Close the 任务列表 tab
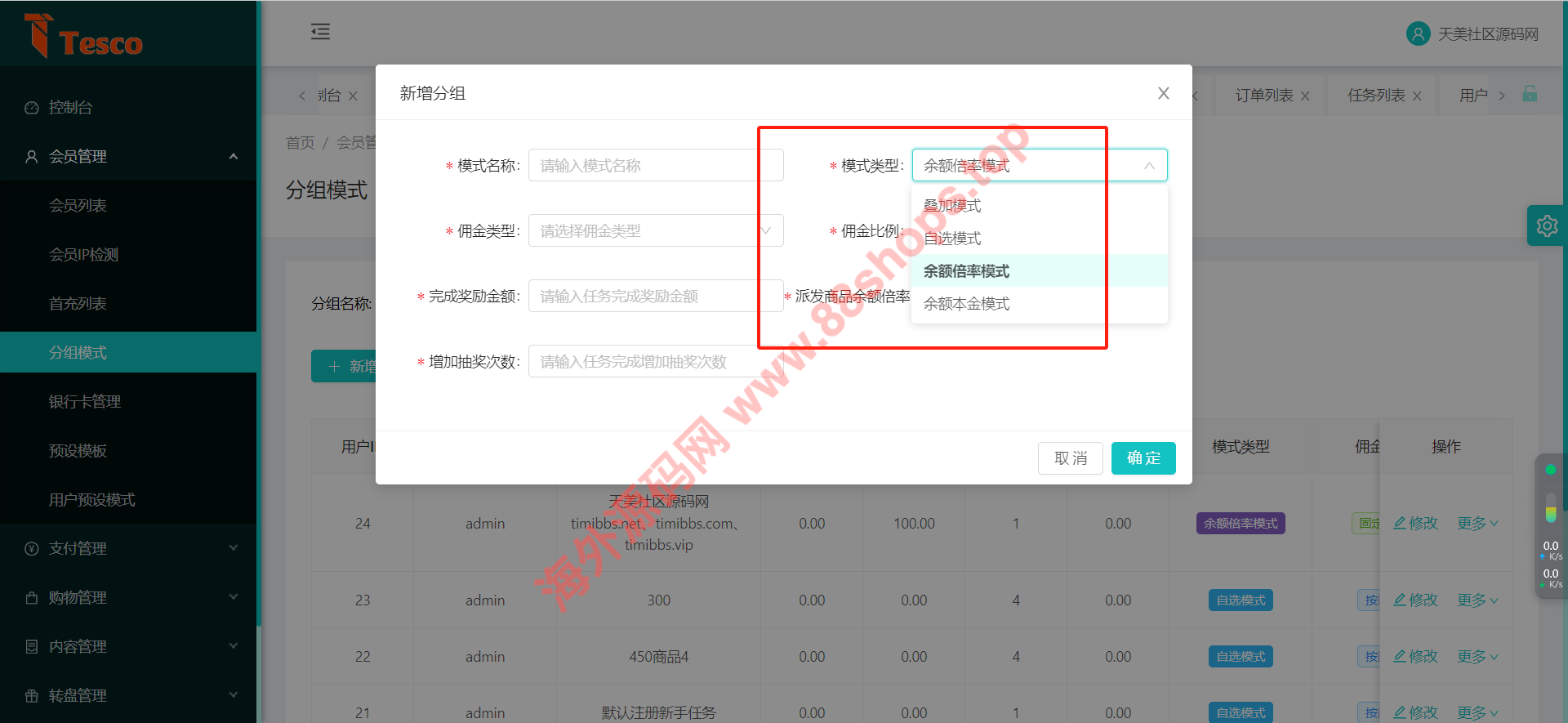The height and width of the screenshot is (723, 1568). tap(1417, 96)
